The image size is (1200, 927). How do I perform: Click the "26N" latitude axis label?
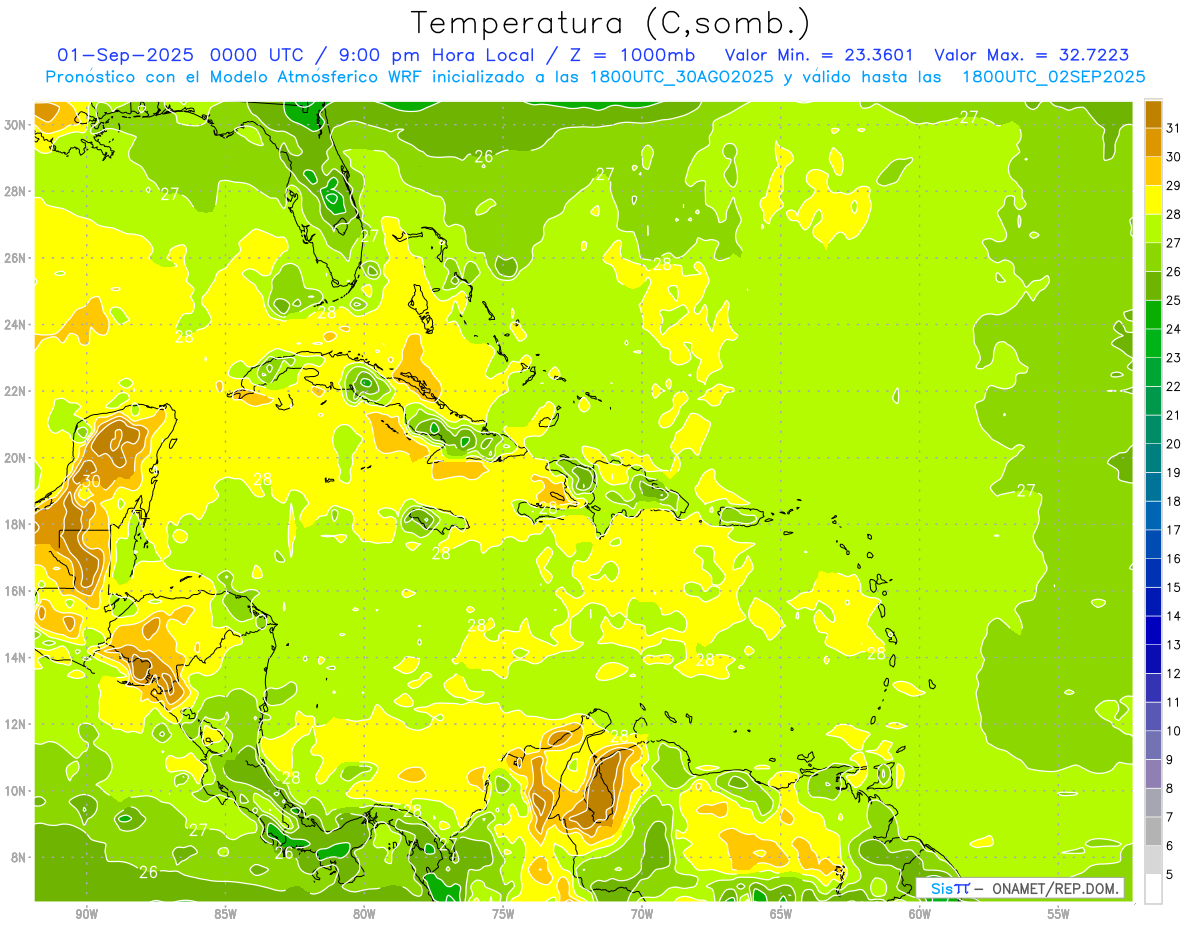(16, 258)
